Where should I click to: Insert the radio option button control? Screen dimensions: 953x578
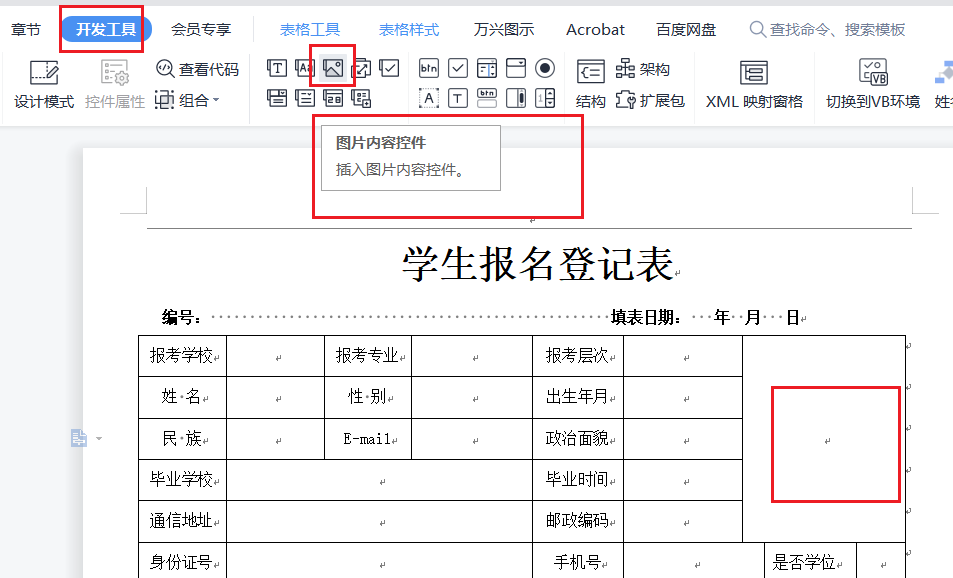tap(545, 69)
